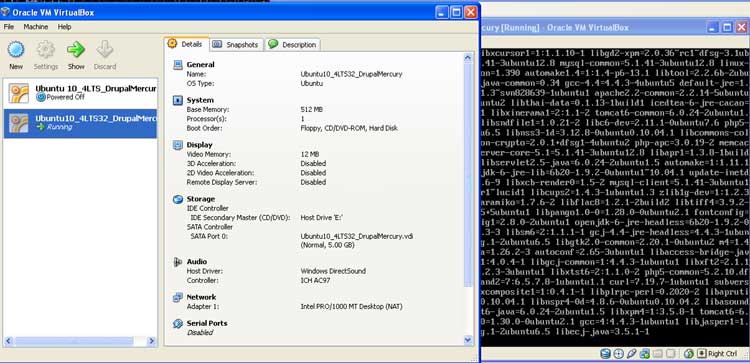The height and width of the screenshot is (363, 750).
Task: Select the powered-off Ubuntu 10_4LTS_DrupalMercury VM
Action: (x=80, y=93)
